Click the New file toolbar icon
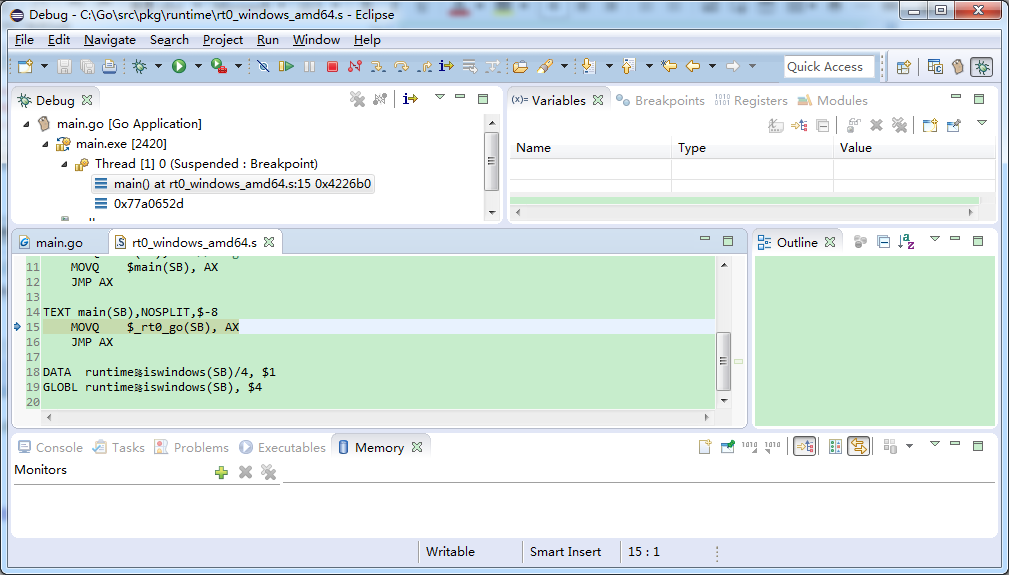 pos(25,66)
